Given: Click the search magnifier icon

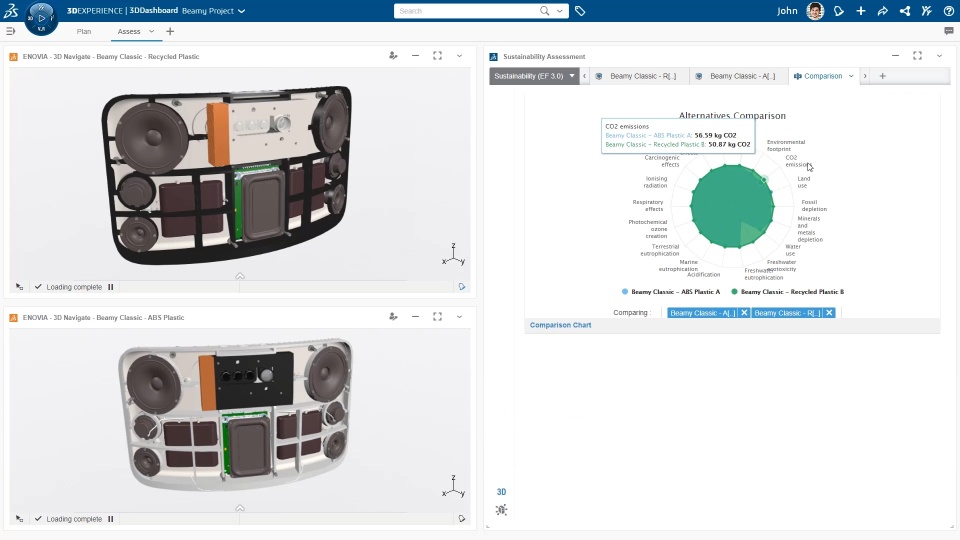Looking at the screenshot, I should (x=544, y=11).
